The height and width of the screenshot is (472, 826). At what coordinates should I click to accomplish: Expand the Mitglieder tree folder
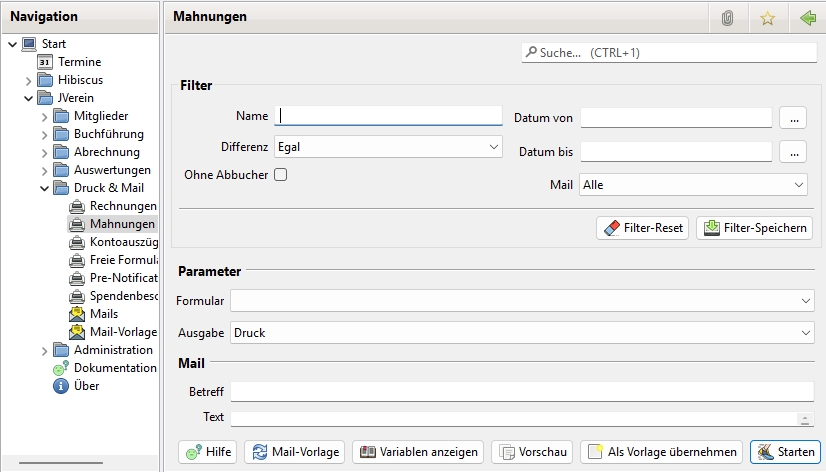45,117
